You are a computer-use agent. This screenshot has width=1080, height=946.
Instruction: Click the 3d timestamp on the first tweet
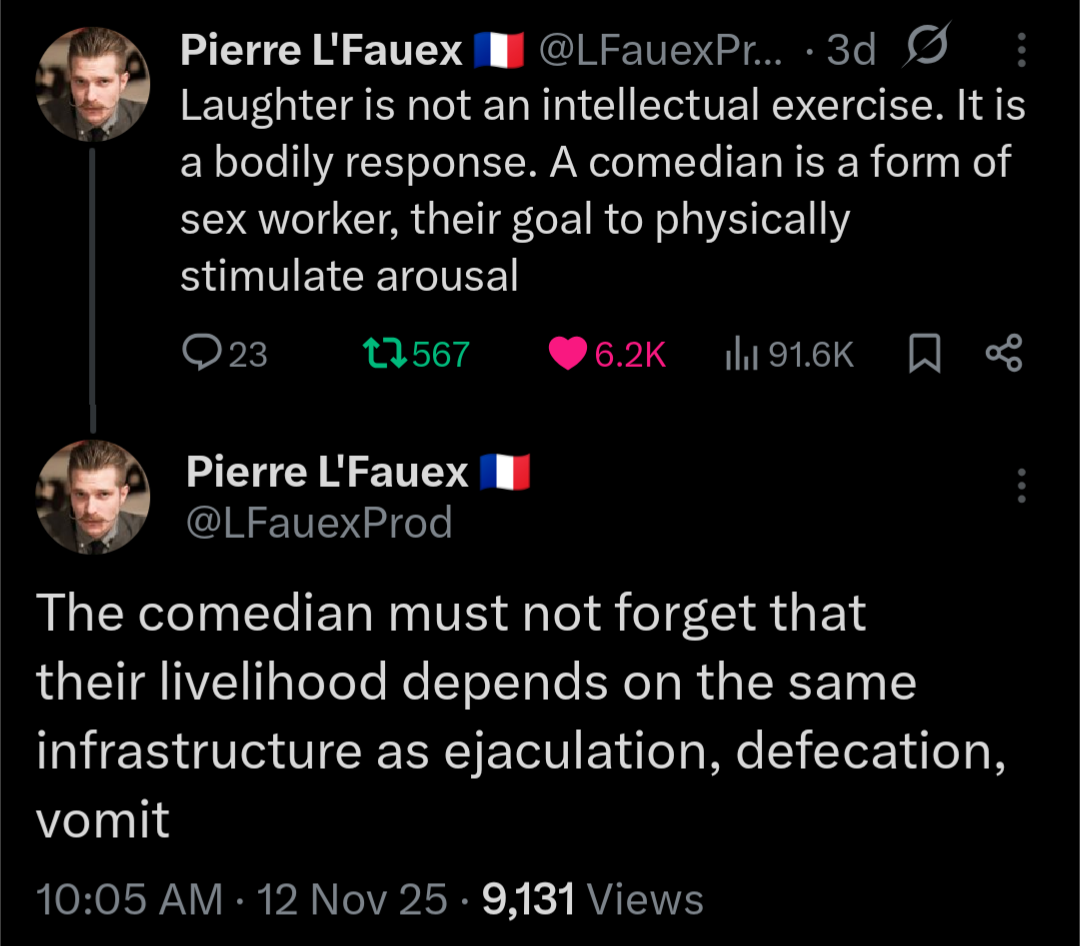click(850, 50)
